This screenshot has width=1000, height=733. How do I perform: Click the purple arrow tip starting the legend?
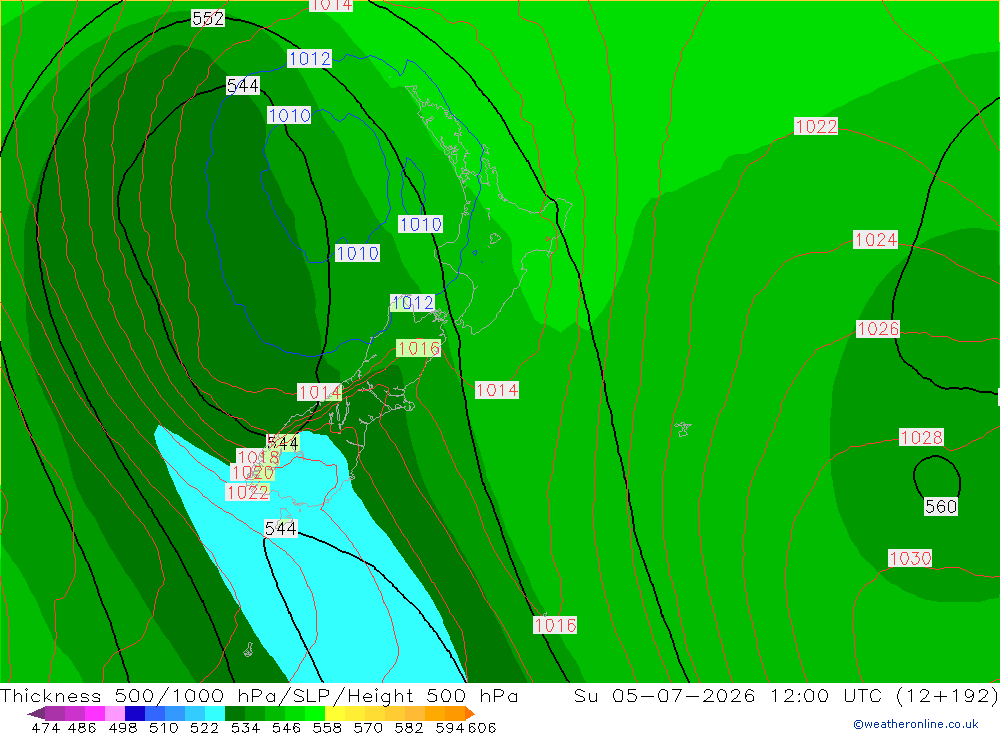[36, 713]
